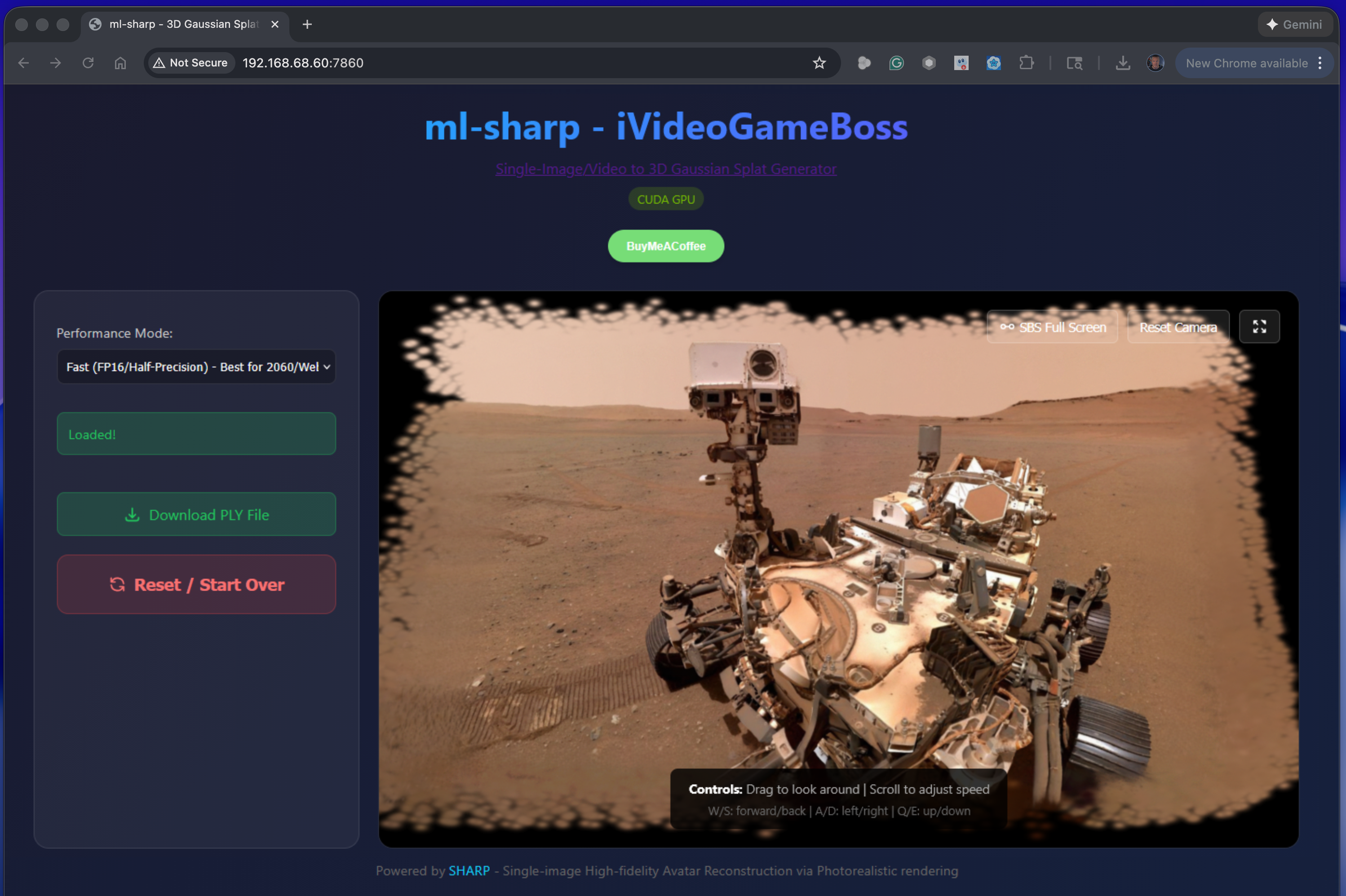Click the address bar URL field
1346x896 pixels.
pos(514,63)
